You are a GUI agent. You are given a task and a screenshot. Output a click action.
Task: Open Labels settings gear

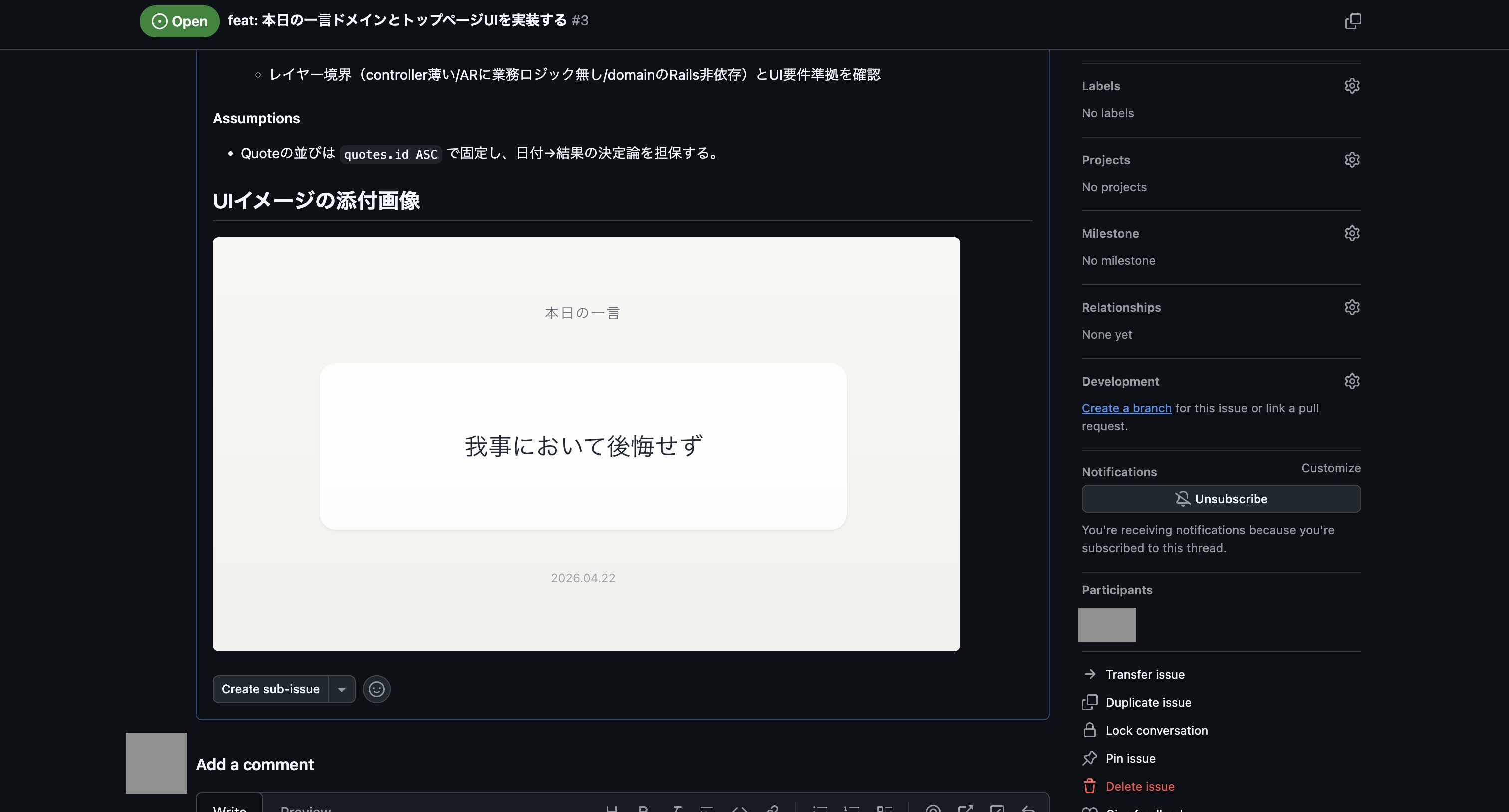tap(1351, 86)
